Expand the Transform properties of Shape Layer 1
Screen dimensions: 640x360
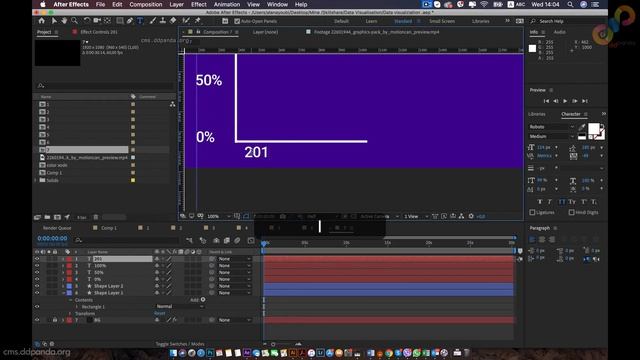pos(70,313)
